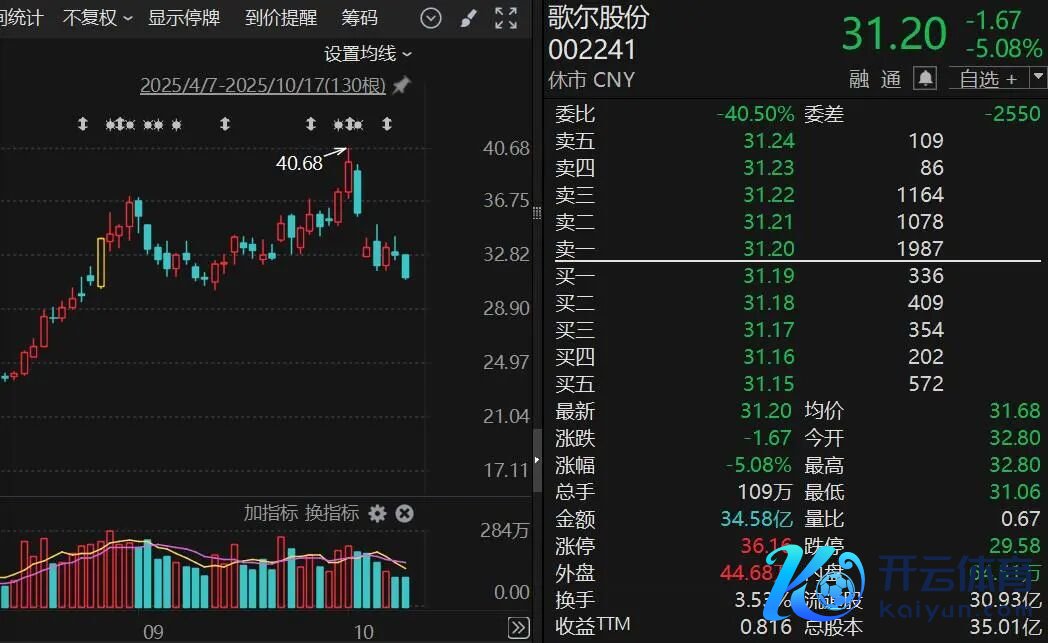The image size is (1048, 643).
Task: Click the panel divider collapse handle
Action: (537, 460)
